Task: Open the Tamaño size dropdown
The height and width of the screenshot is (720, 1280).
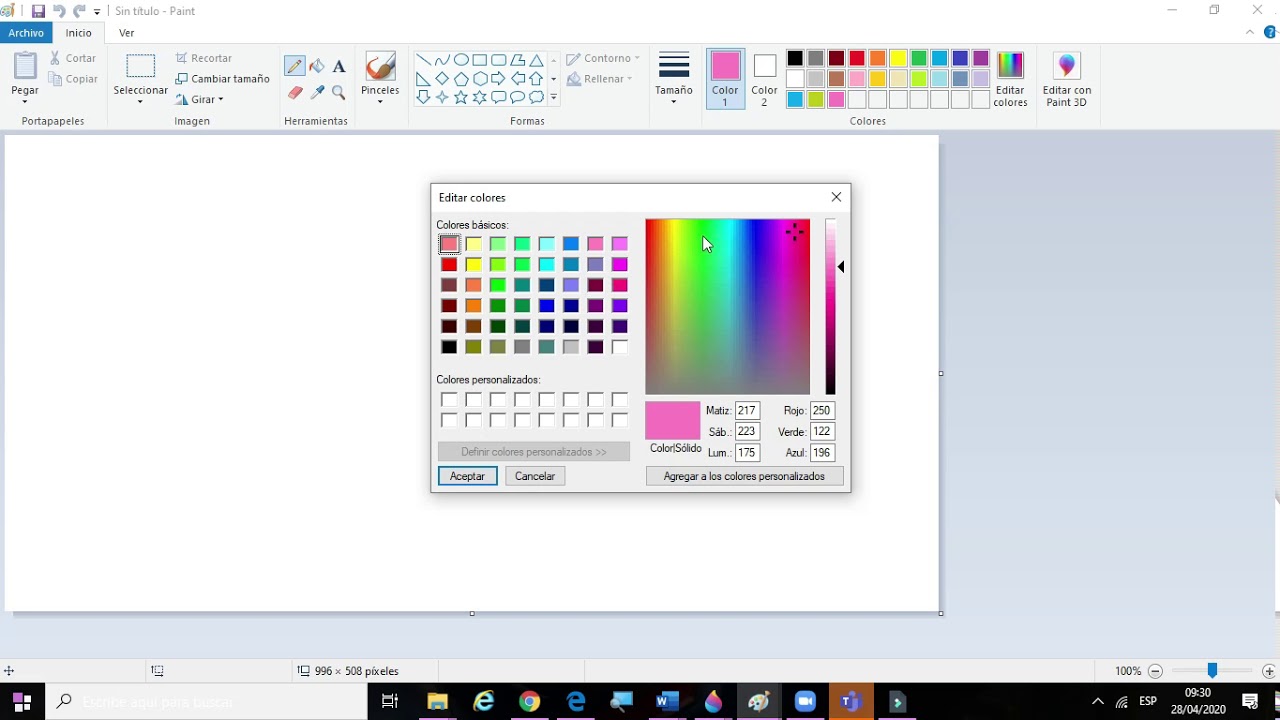Action: pos(674,78)
